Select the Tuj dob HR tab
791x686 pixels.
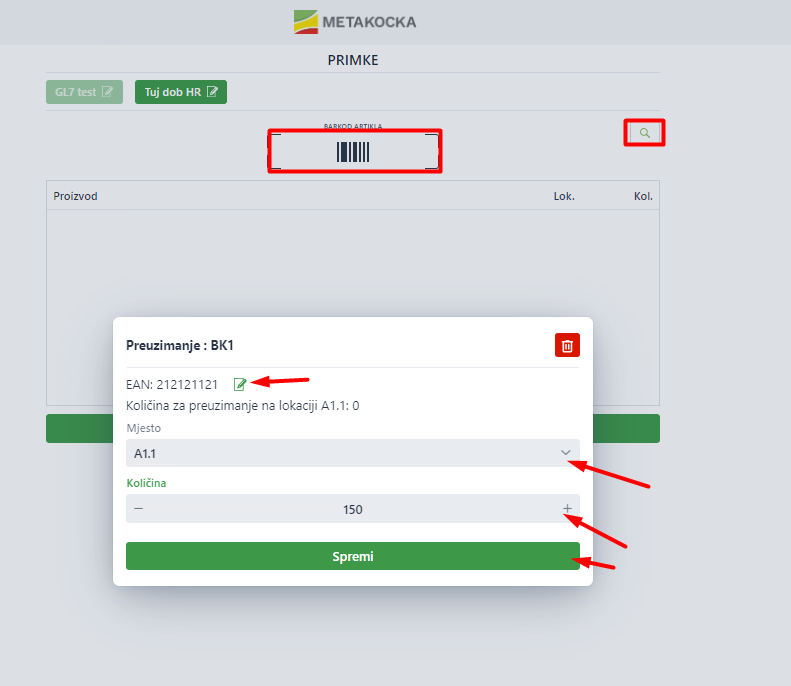click(x=181, y=92)
